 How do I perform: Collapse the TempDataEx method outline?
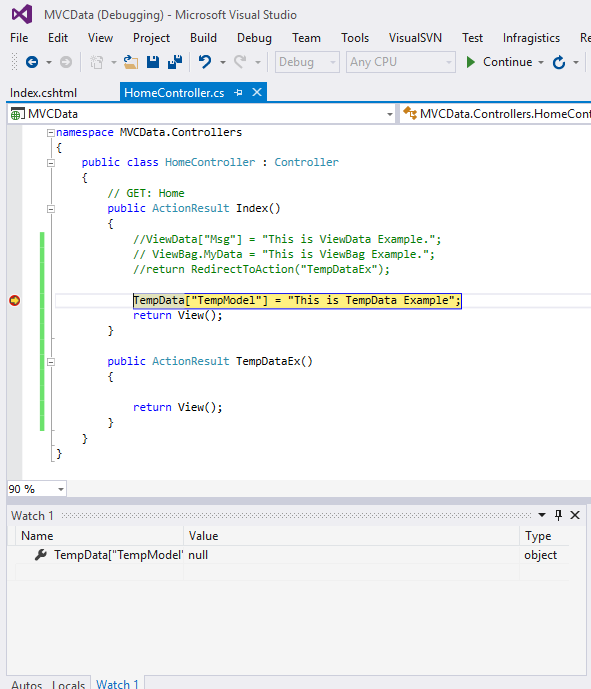pos(51,362)
